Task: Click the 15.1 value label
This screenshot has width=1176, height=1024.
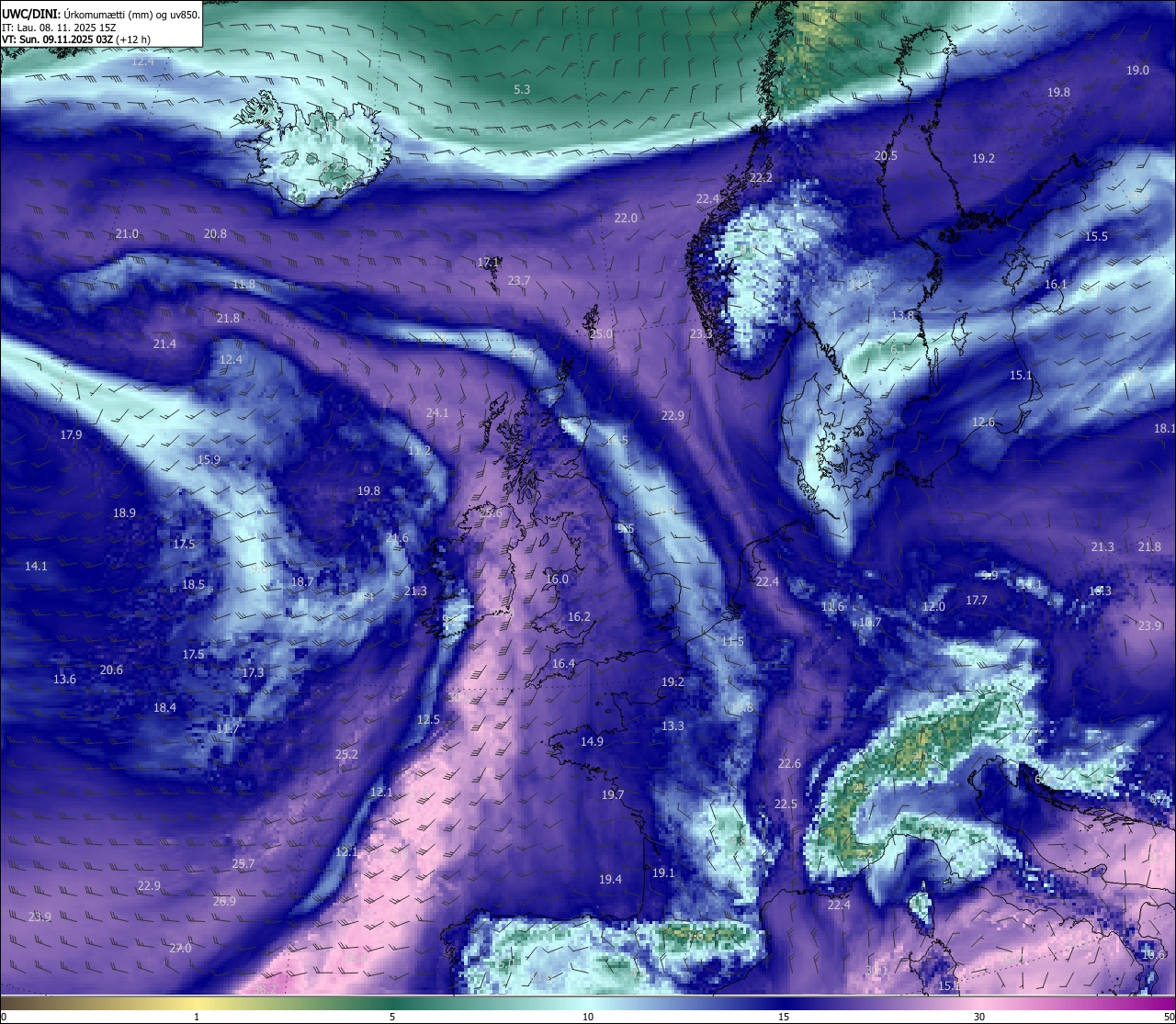Action: pyautogui.click(x=1021, y=375)
